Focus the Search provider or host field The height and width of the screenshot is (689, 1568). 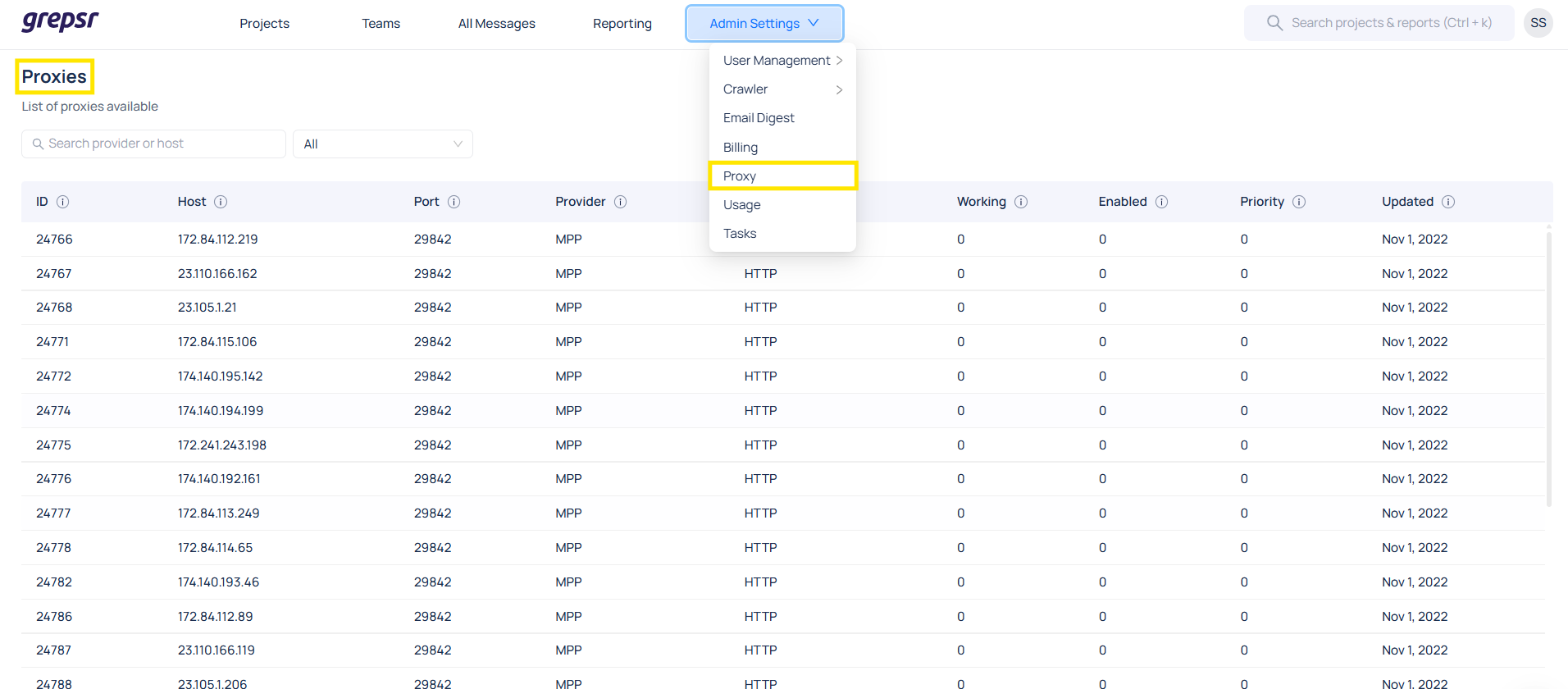coord(153,144)
